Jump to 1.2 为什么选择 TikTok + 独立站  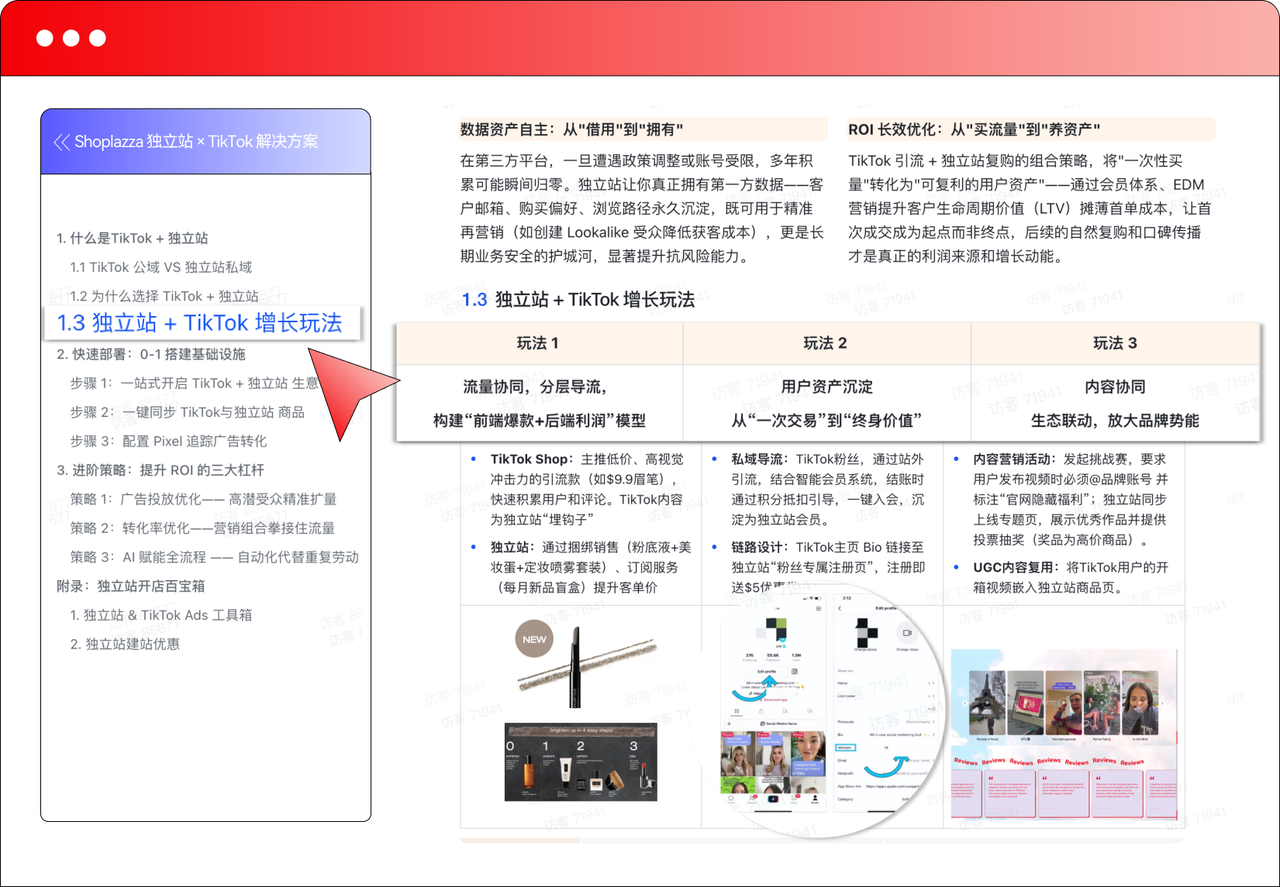pyautogui.click(x=164, y=296)
